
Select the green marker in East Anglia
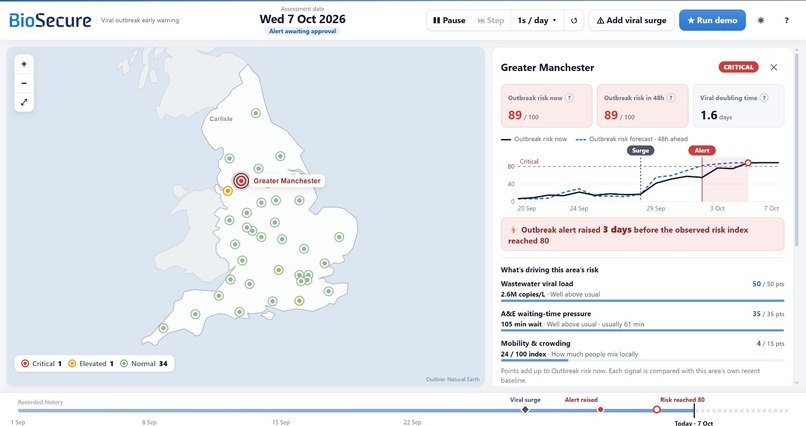[339, 237]
